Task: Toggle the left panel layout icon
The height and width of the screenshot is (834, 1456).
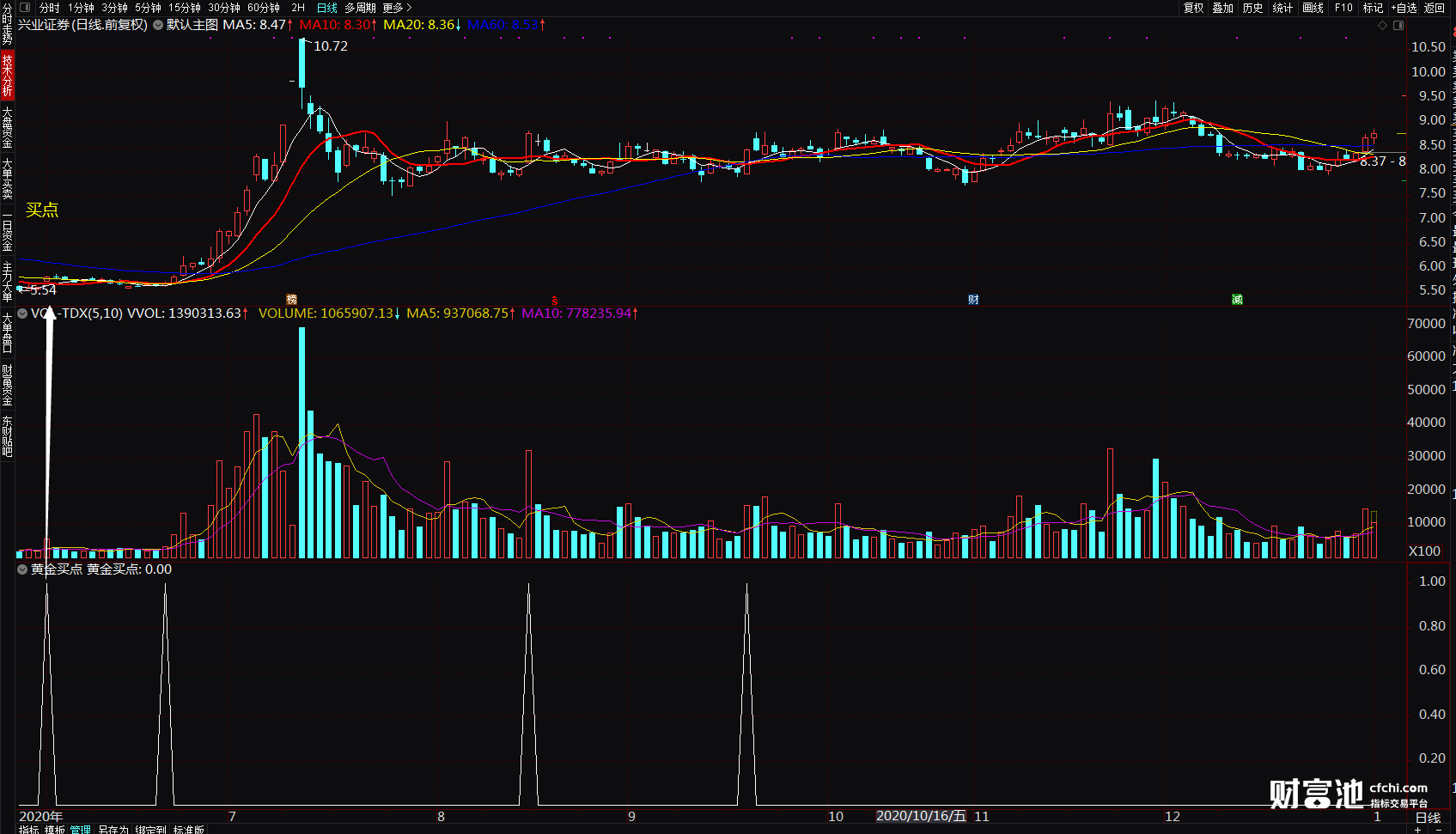Action: click(x=25, y=8)
